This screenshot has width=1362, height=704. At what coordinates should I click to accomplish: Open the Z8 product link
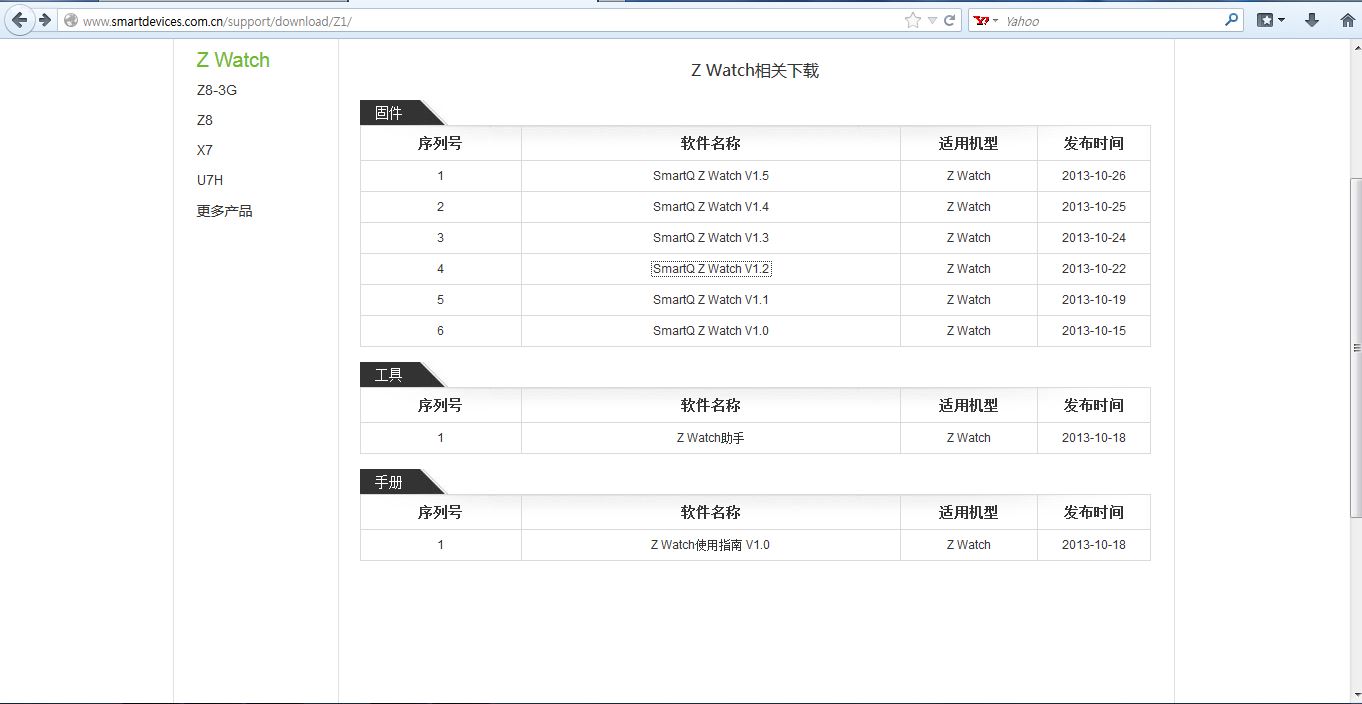coord(205,120)
